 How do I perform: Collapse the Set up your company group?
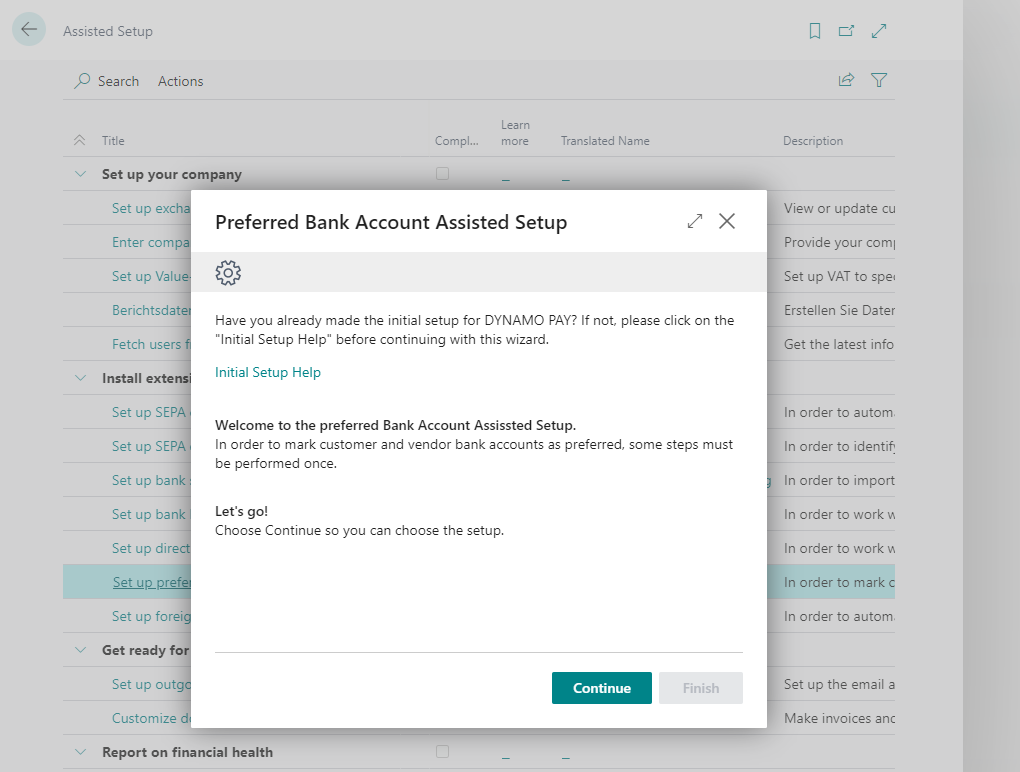(x=80, y=173)
